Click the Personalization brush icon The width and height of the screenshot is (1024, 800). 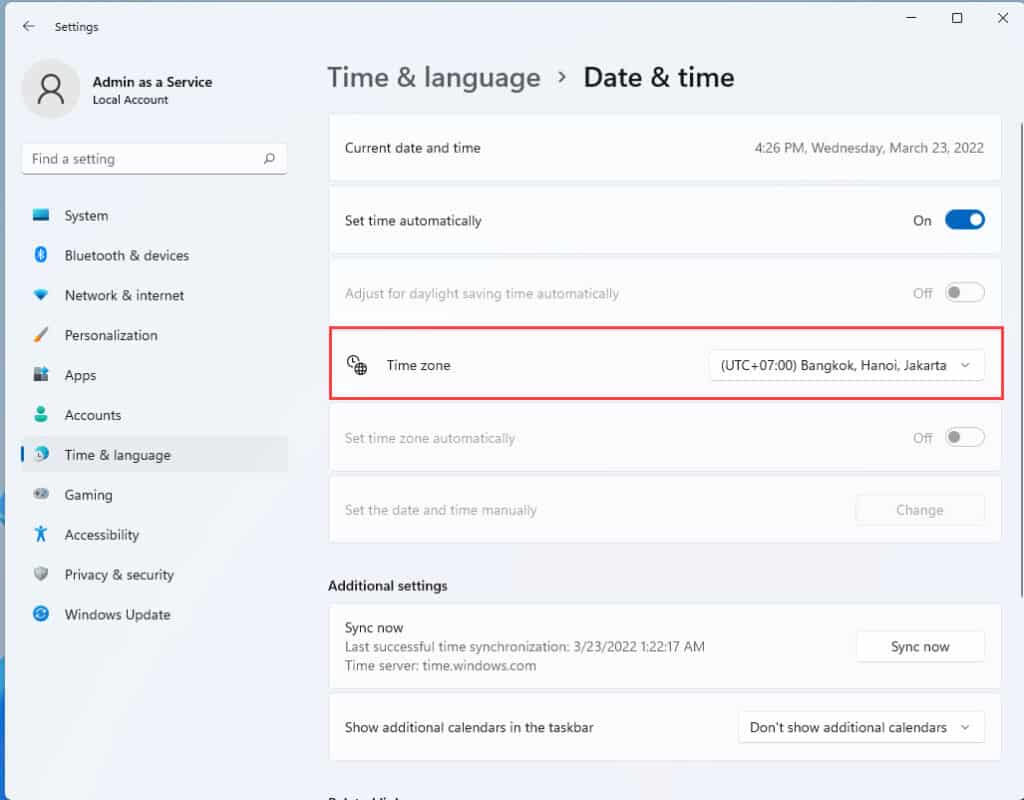click(41, 335)
